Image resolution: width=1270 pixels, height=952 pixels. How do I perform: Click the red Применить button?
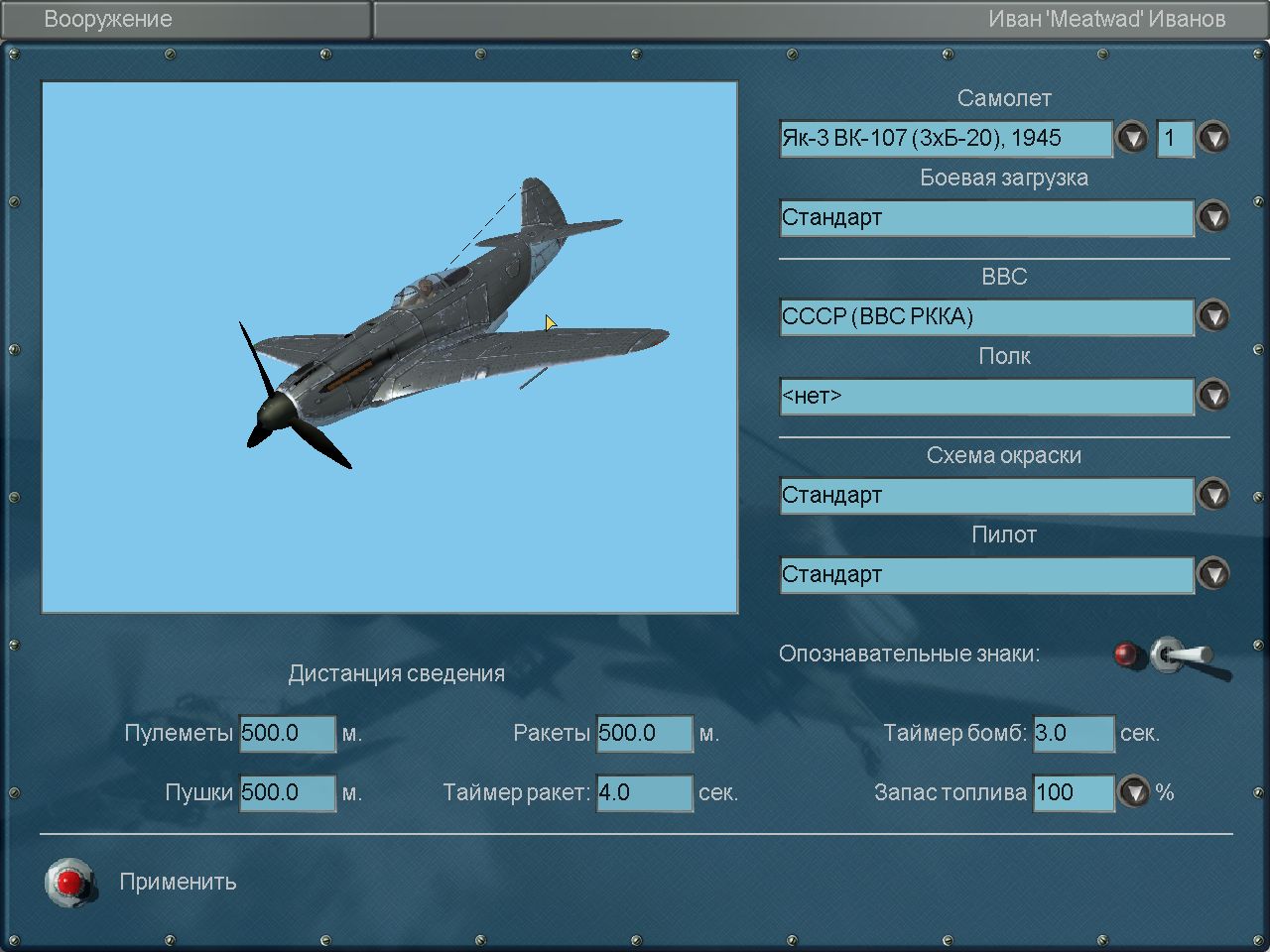(70, 882)
